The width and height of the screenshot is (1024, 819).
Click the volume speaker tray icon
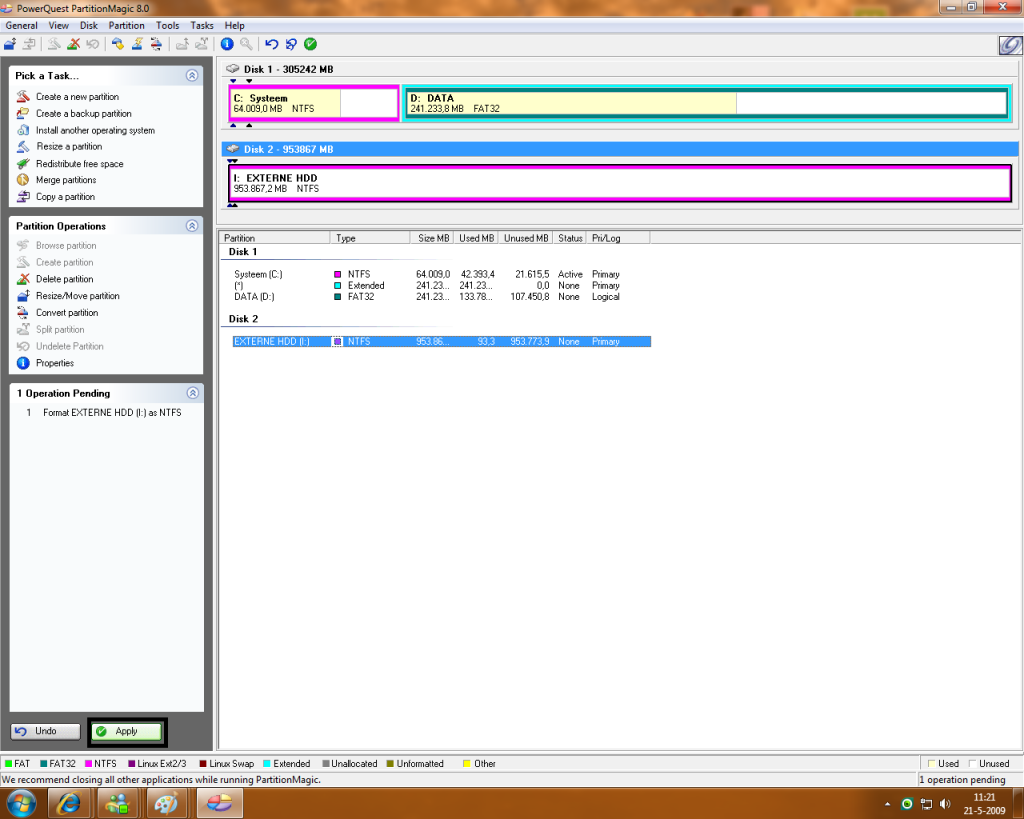pos(945,803)
